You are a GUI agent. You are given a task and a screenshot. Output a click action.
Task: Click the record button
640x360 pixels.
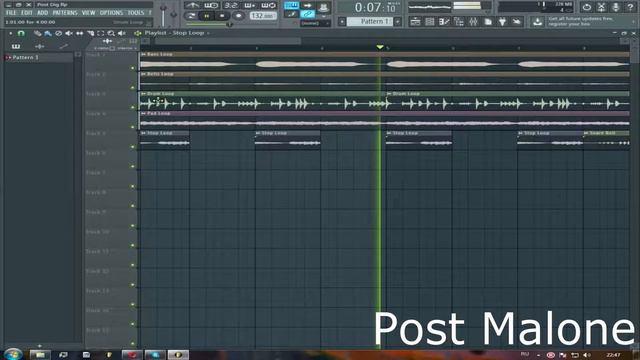(x=238, y=16)
